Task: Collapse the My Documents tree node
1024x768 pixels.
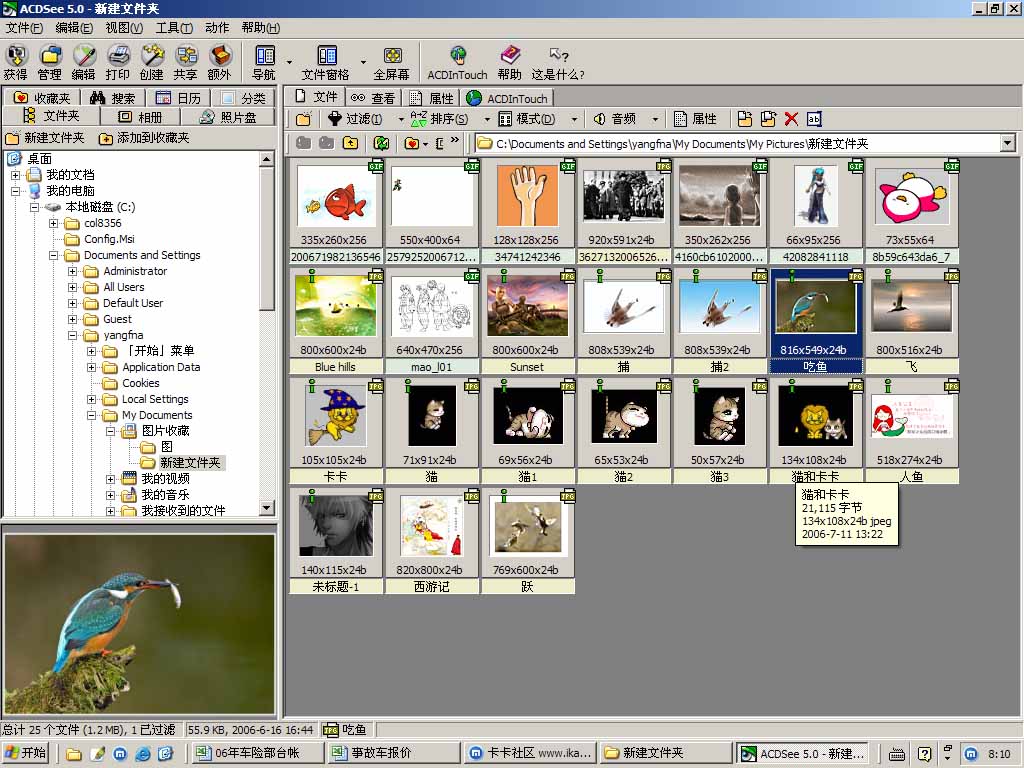Action: 92,415
